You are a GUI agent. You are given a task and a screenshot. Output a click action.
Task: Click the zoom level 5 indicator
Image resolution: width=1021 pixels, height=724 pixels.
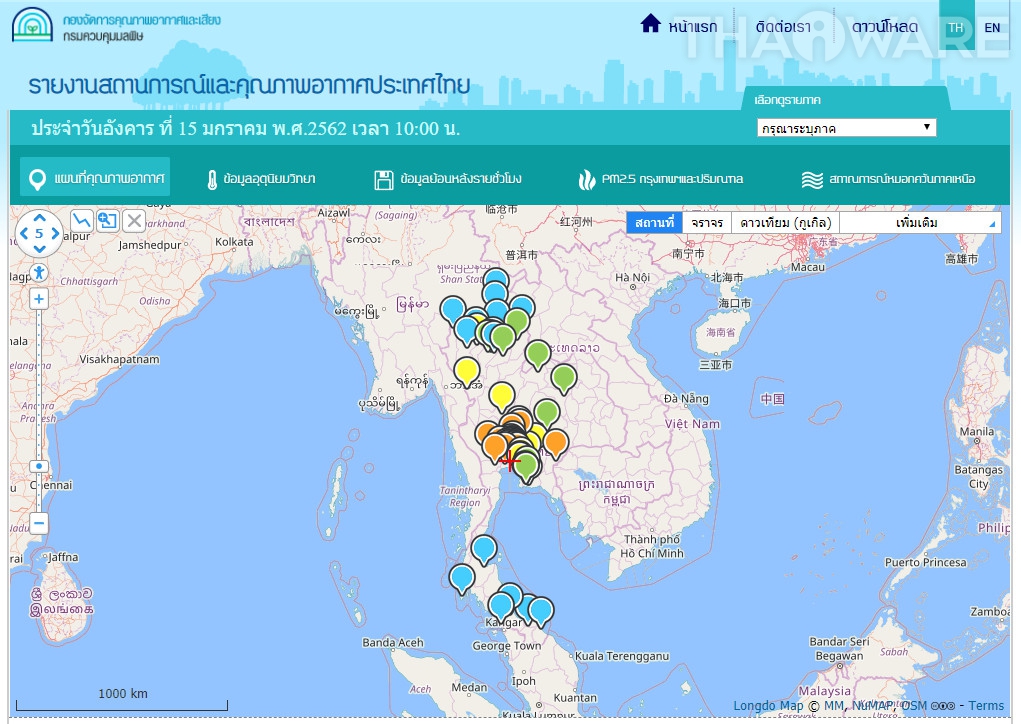[x=39, y=233]
